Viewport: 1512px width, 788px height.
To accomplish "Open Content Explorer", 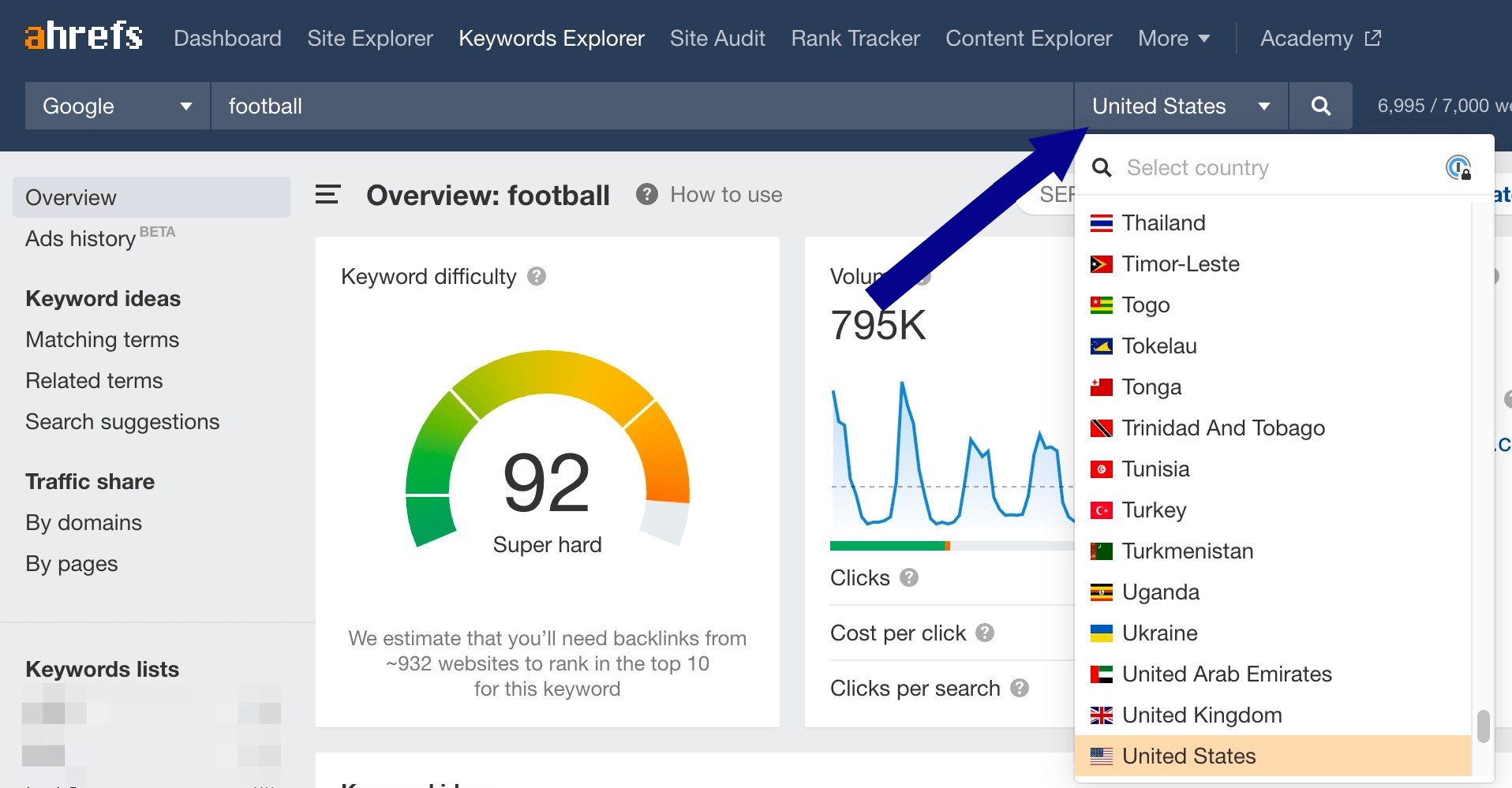I will click(1029, 38).
